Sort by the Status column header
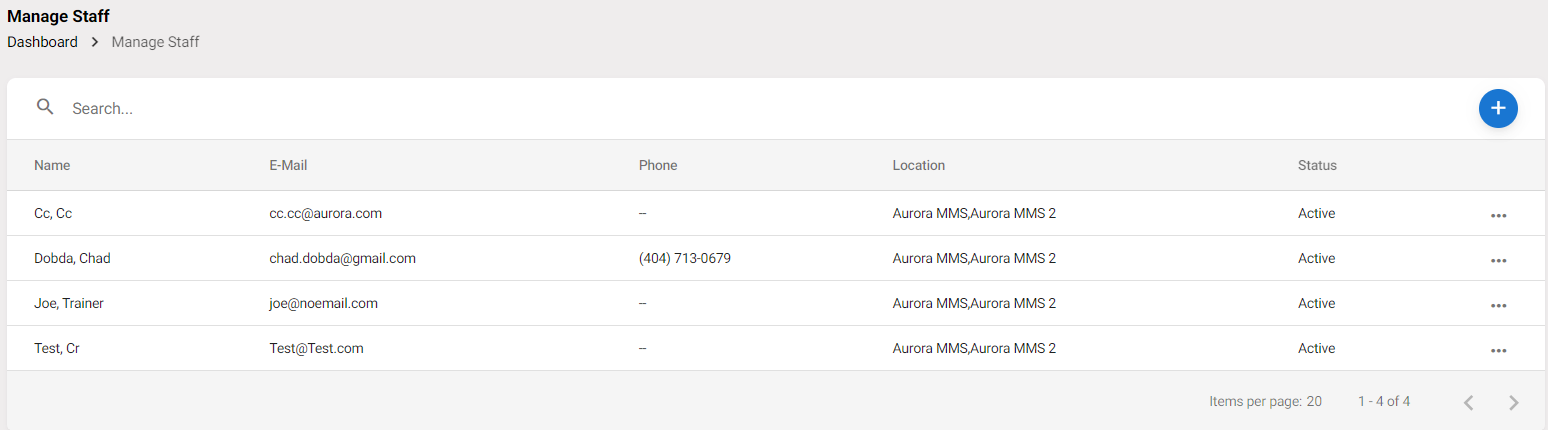1548x430 pixels. point(1317,165)
